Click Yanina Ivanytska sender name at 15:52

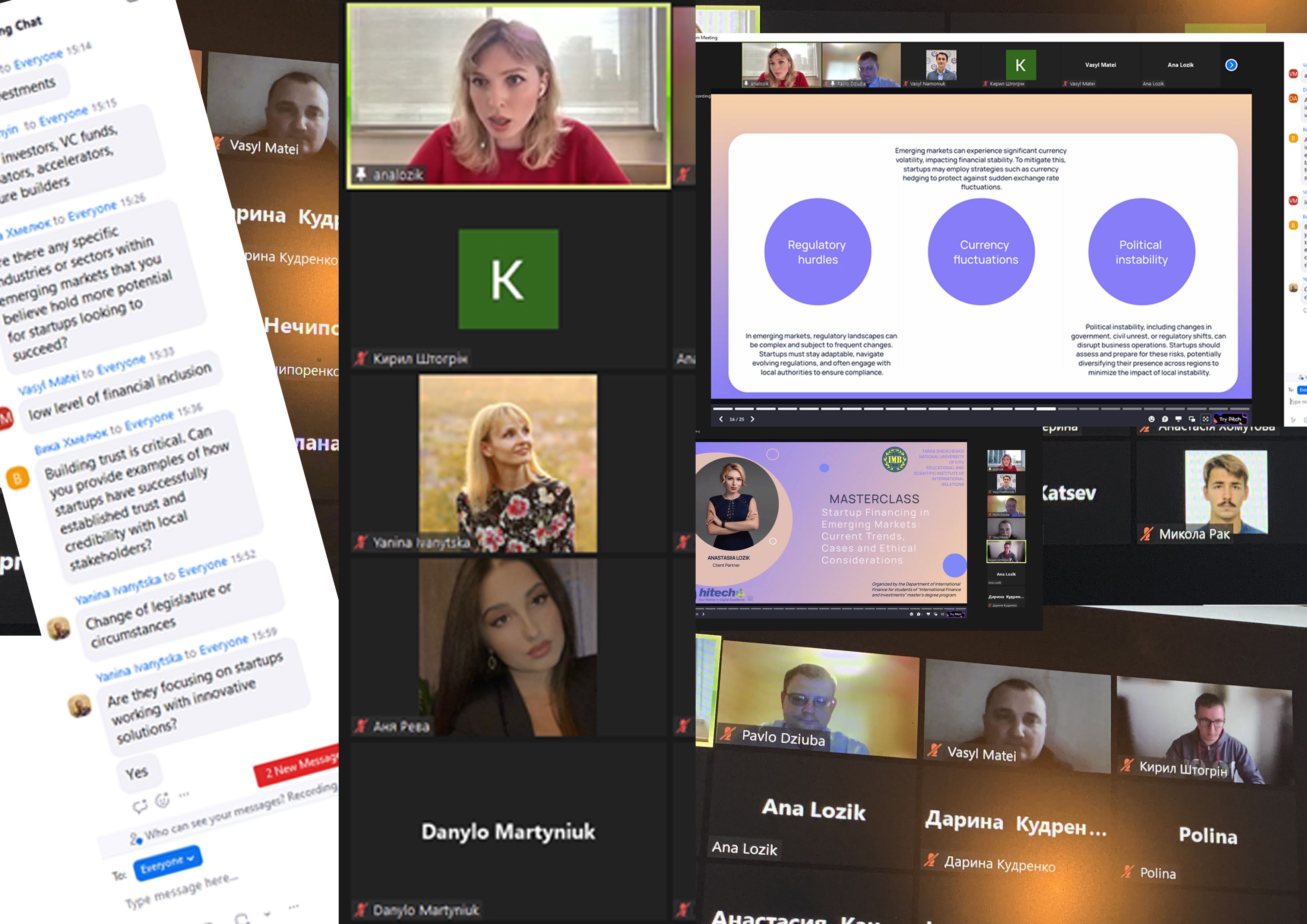tap(118, 589)
